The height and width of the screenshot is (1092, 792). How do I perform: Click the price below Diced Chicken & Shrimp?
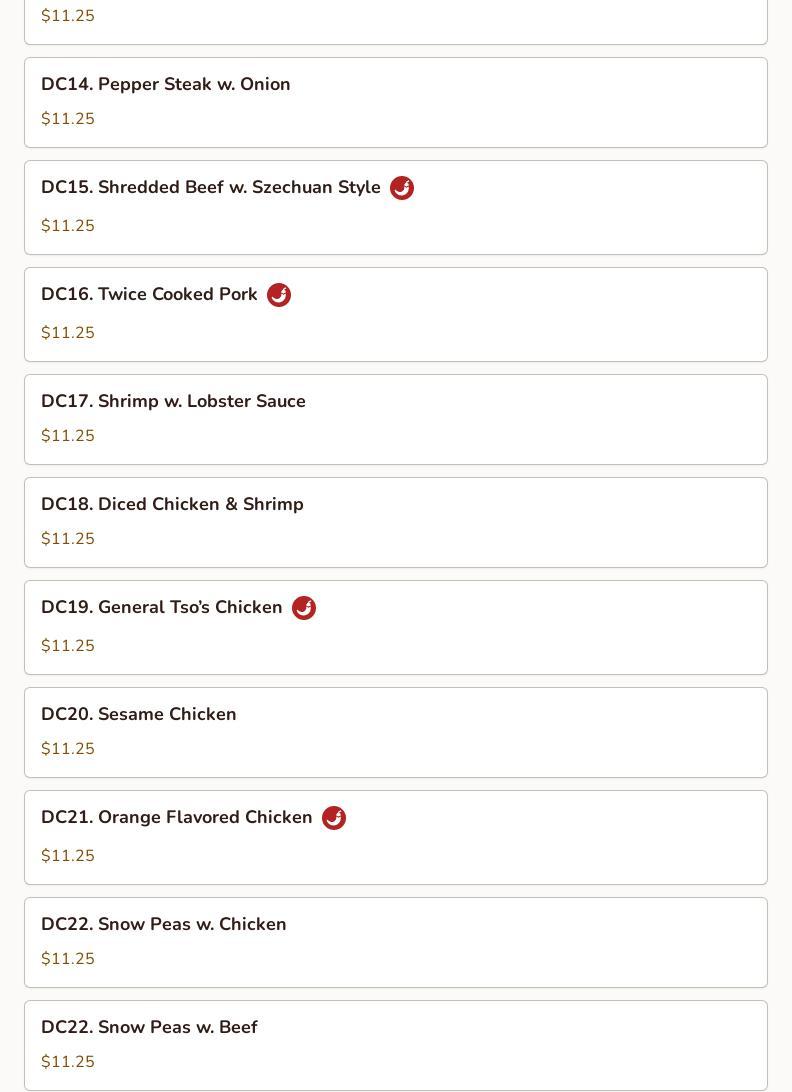68,538
